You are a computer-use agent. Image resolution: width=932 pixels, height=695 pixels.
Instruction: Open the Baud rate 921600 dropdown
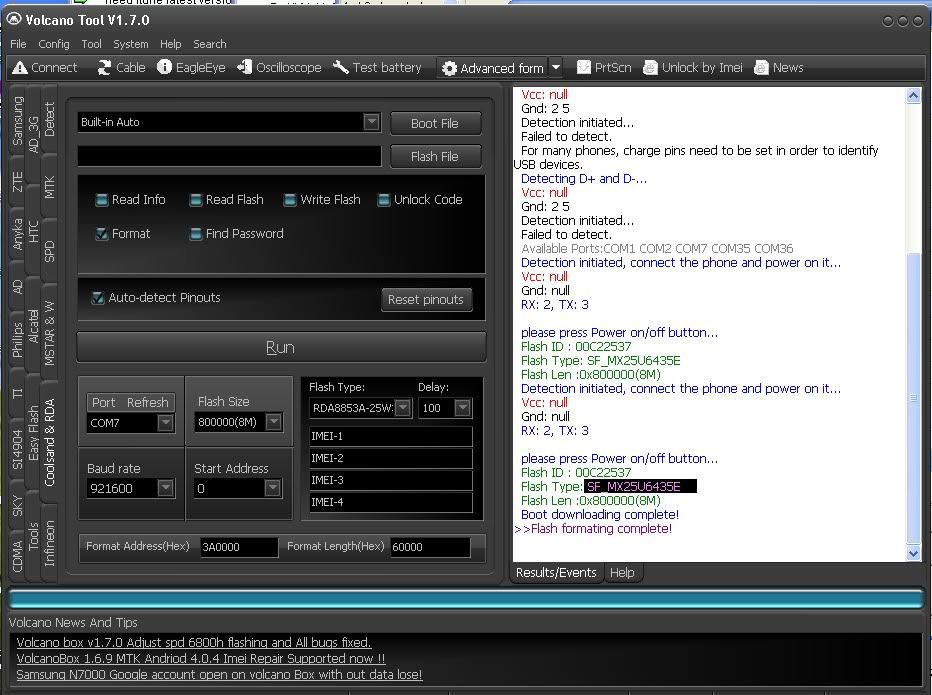pos(165,488)
